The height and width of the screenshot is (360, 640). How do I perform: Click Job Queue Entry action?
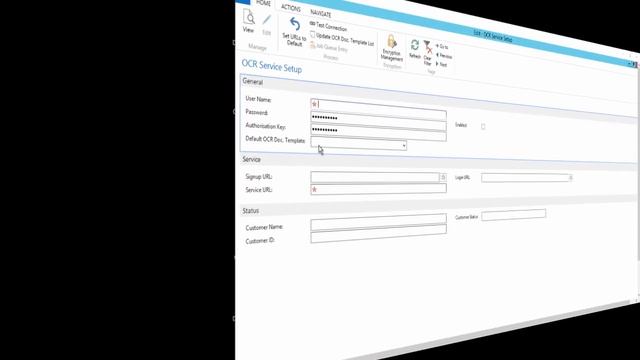(x=329, y=47)
